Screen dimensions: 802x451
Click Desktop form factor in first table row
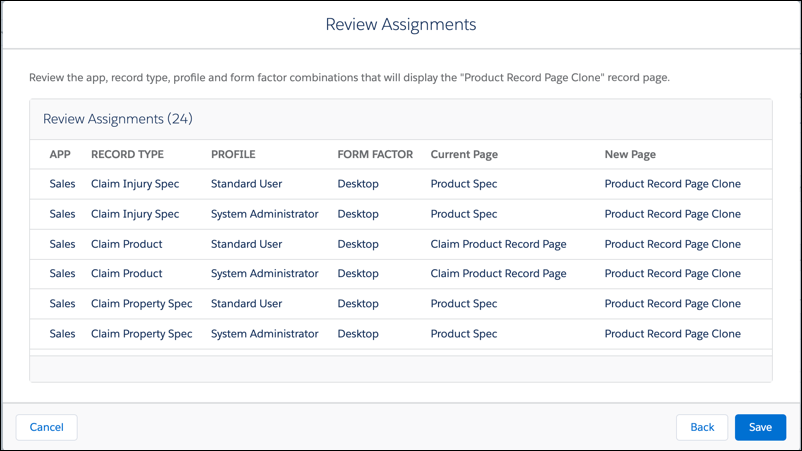tap(358, 184)
